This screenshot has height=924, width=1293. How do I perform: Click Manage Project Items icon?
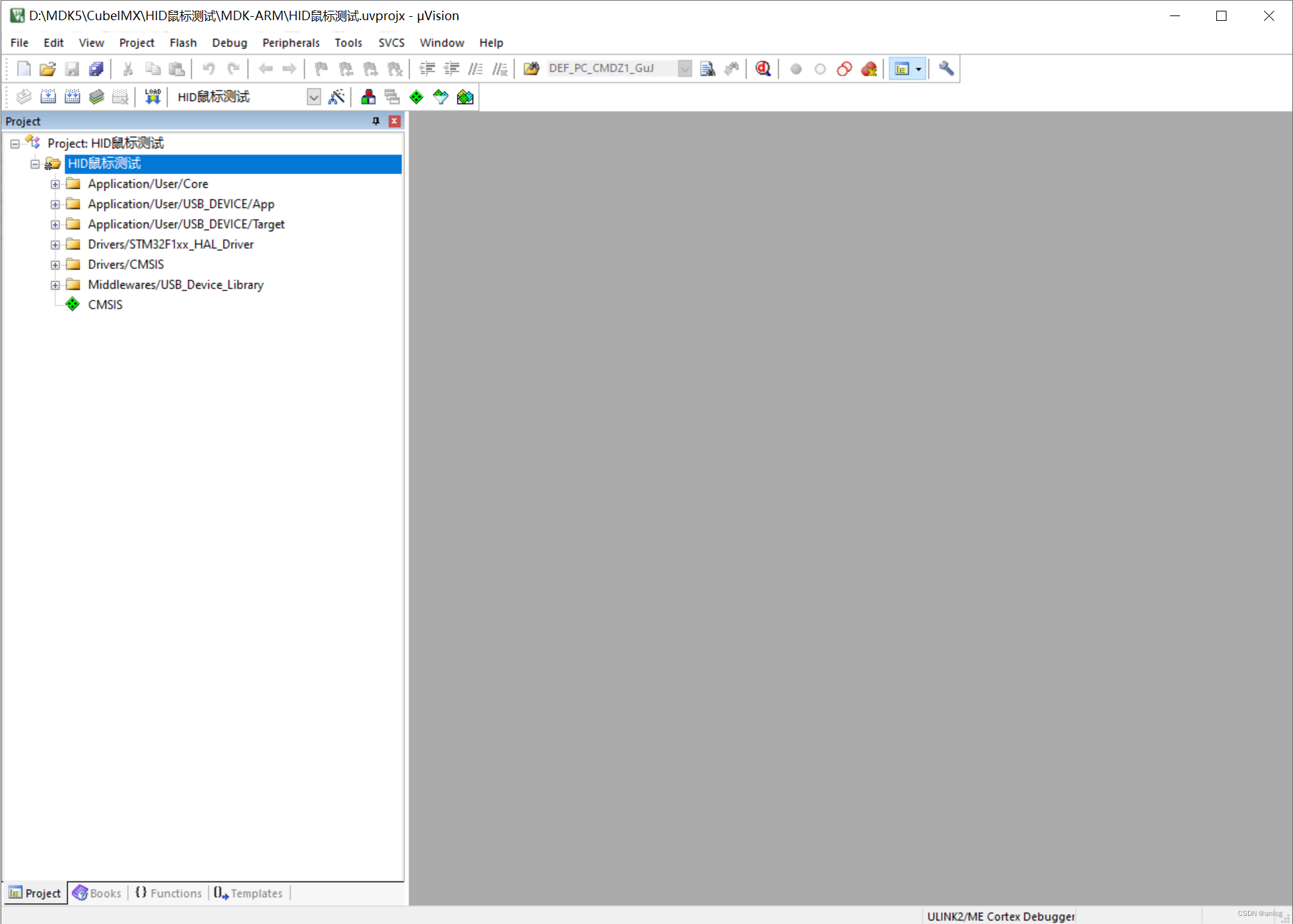368,97
